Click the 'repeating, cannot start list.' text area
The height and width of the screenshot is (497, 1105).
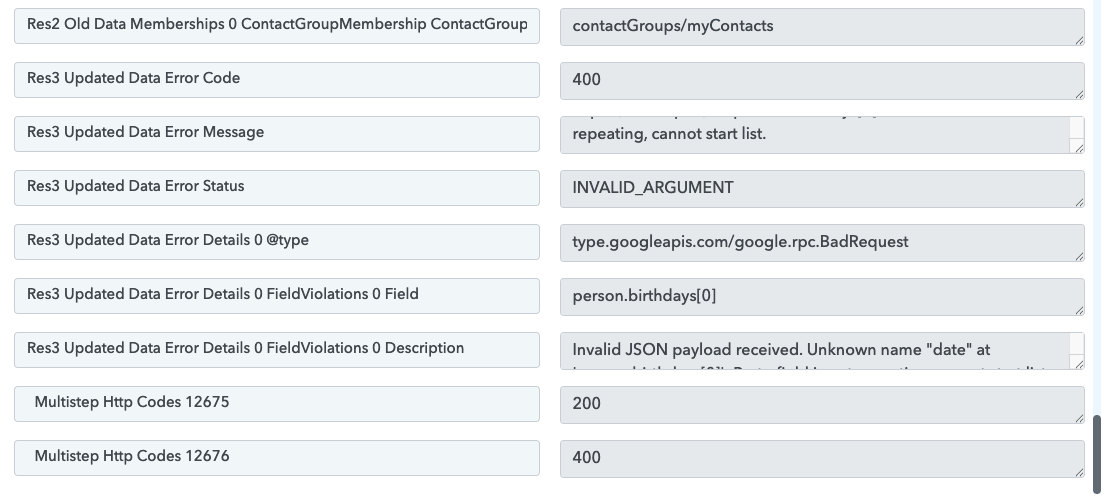point(814,135)
